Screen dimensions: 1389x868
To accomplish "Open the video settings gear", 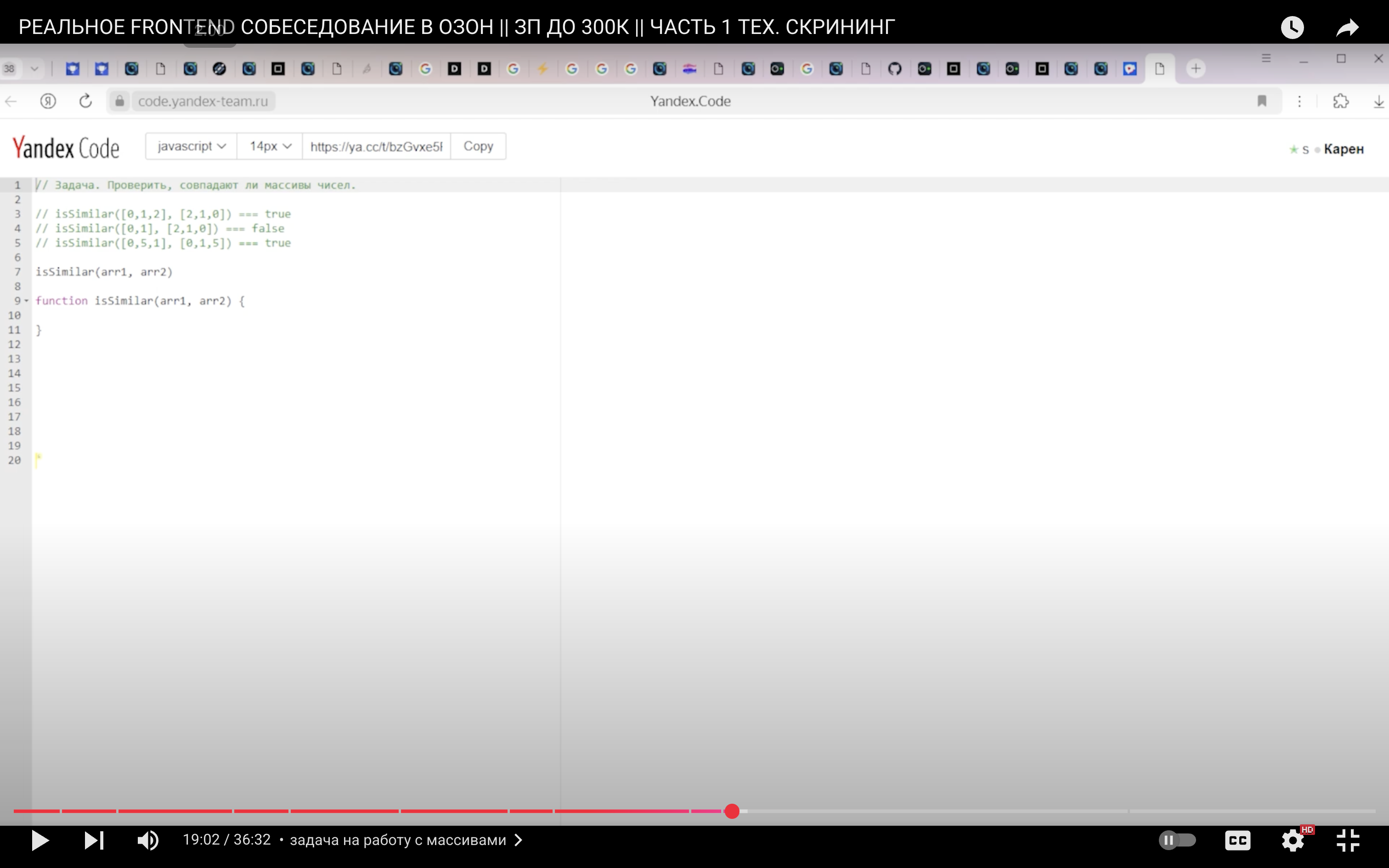I will [1293, 840].
